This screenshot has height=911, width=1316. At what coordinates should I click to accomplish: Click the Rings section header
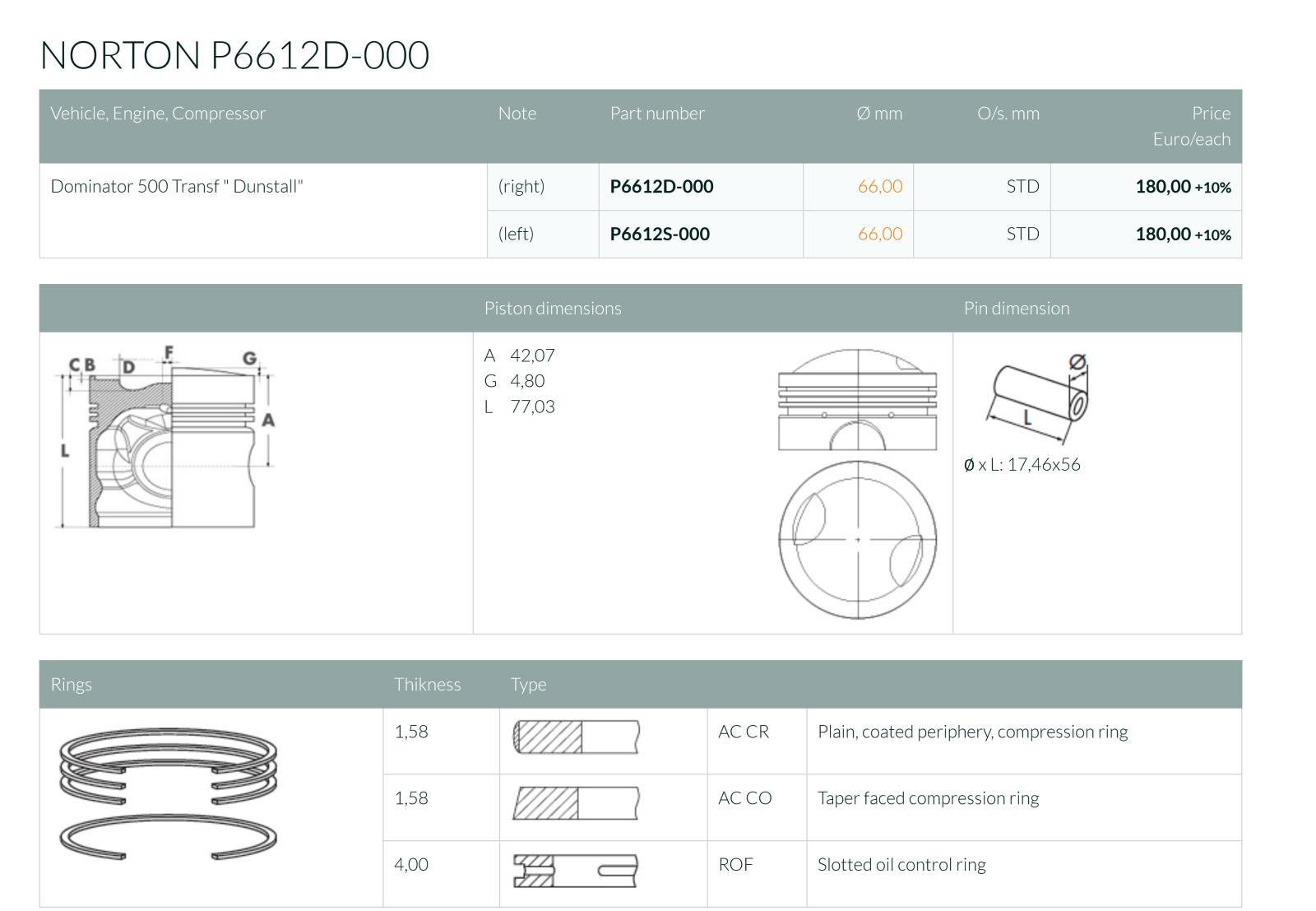(x=72, y=685)
